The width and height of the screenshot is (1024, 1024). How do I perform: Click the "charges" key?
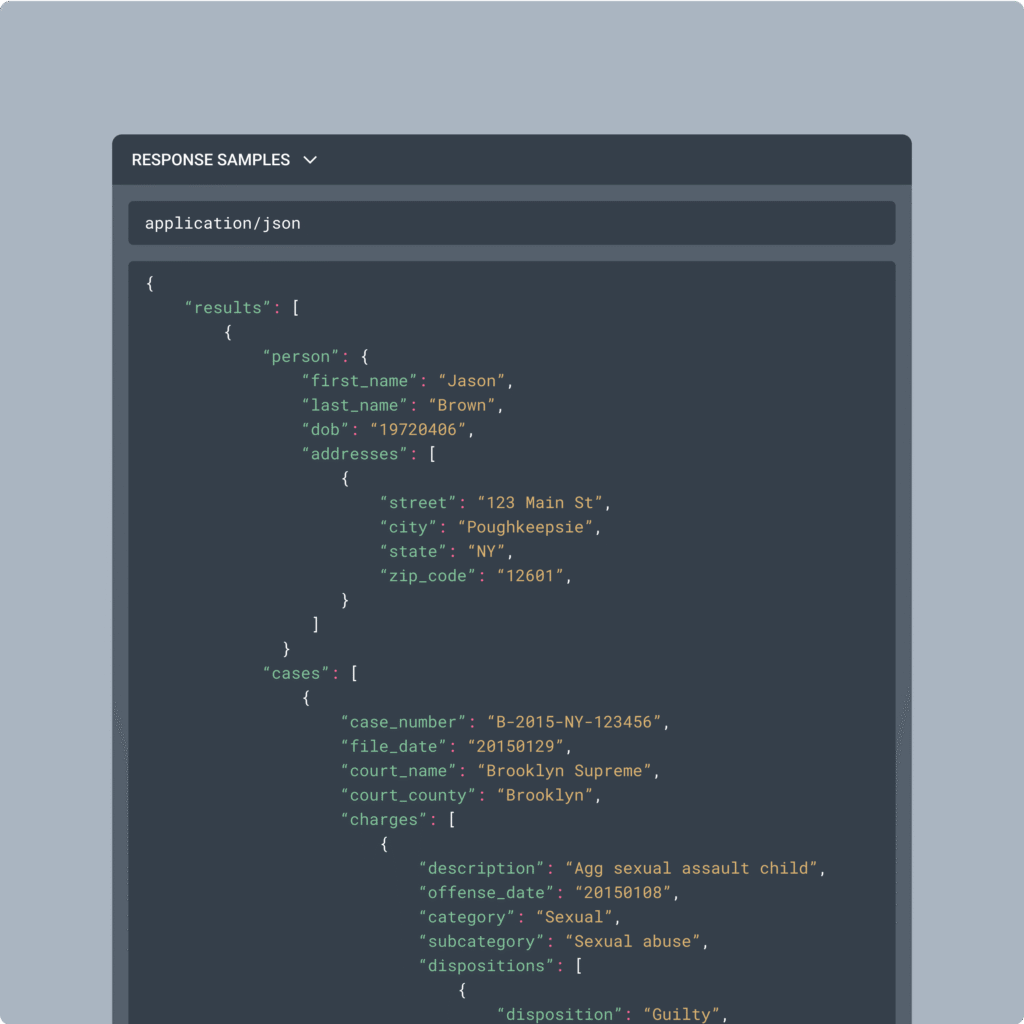384,820
